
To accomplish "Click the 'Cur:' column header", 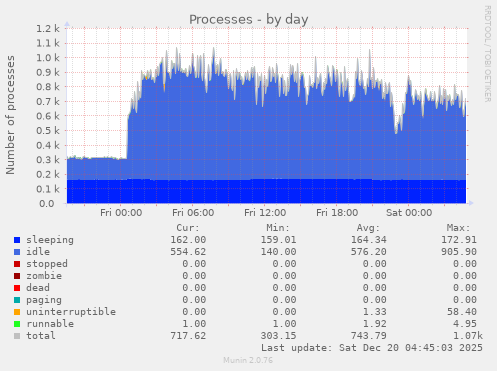I will tap(188, 228).
